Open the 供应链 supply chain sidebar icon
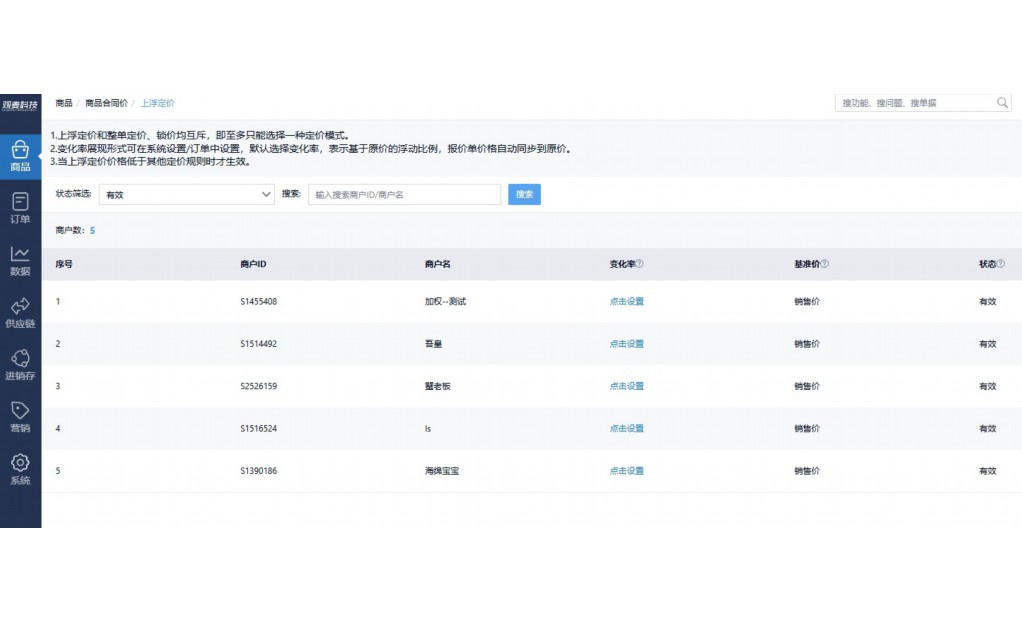1022x622 pixels. tap(20, 312)
